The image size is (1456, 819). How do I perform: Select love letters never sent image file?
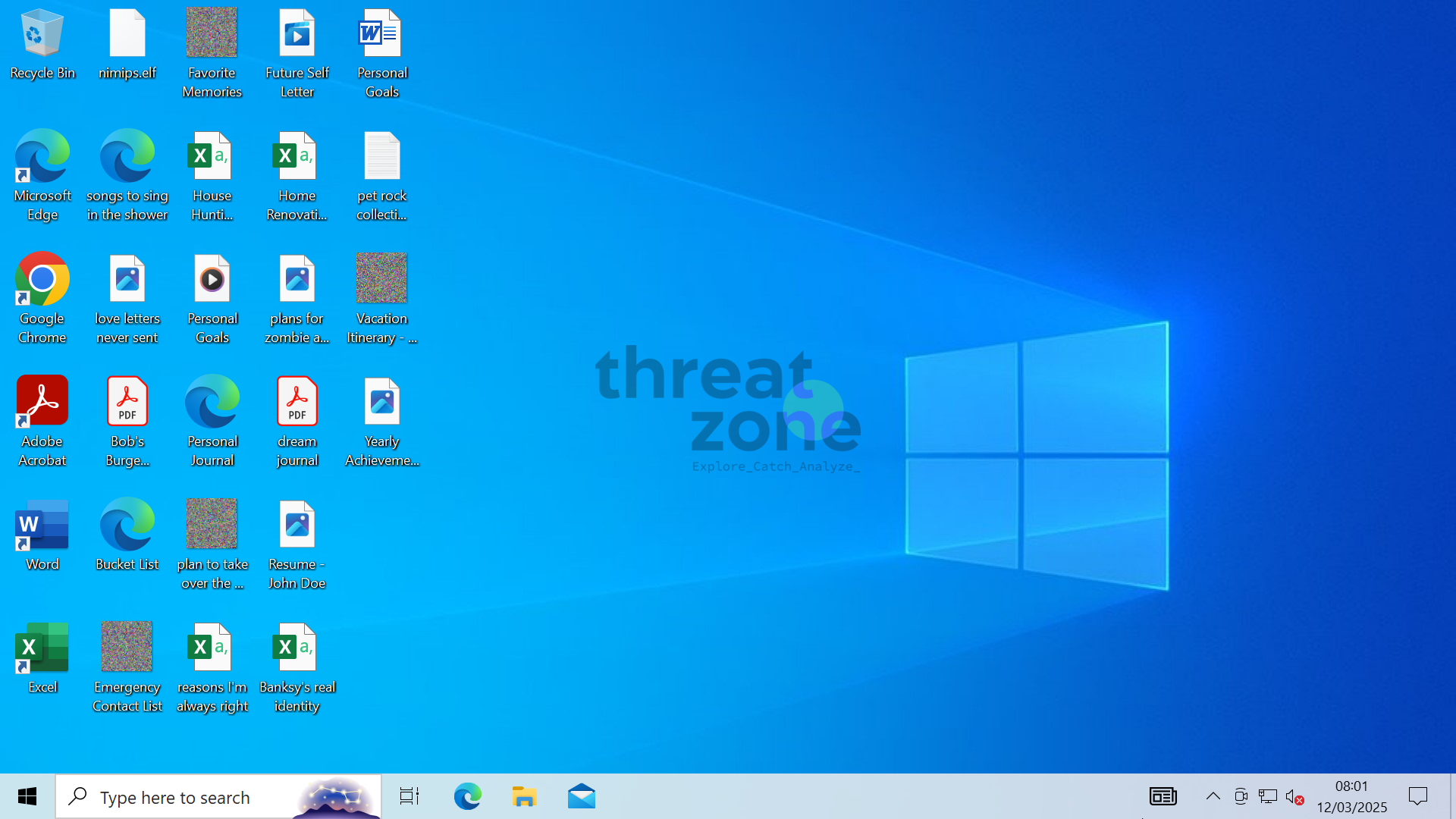point(127,300)
